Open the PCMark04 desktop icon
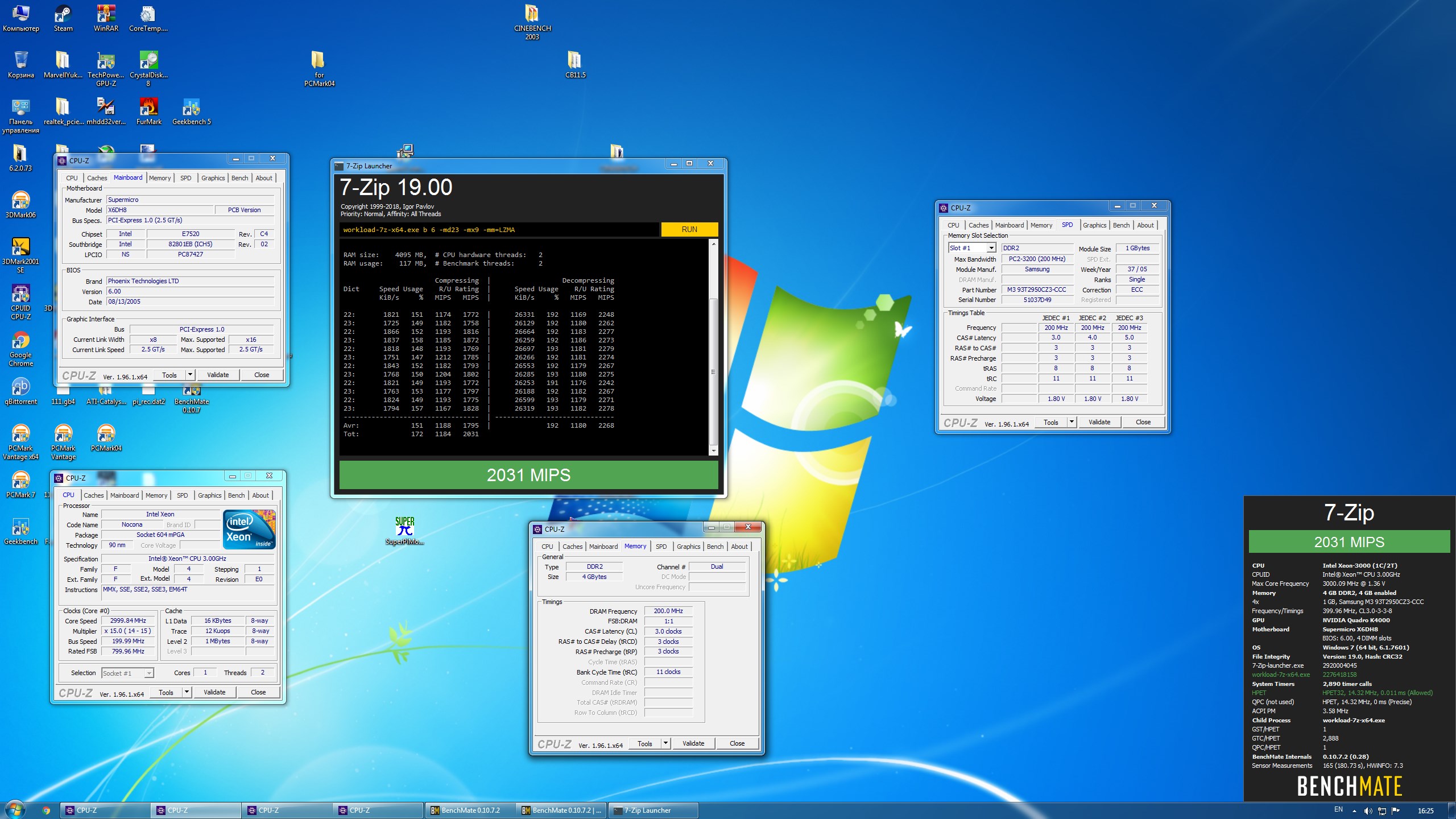This screenshot has height=819, width=1456. (x=106, y=437)
